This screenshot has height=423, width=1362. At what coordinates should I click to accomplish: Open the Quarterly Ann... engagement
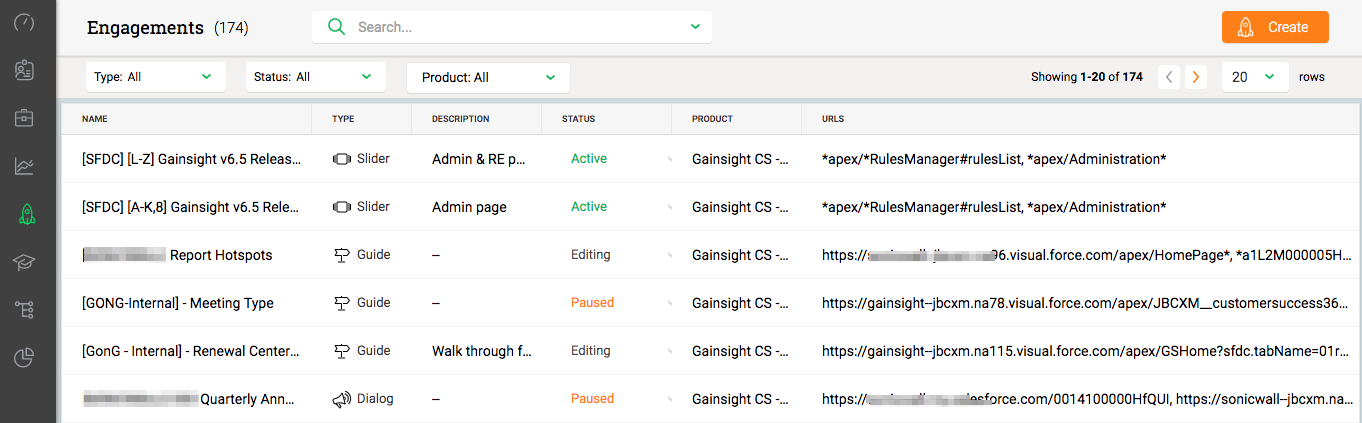(x=189, y=399)
